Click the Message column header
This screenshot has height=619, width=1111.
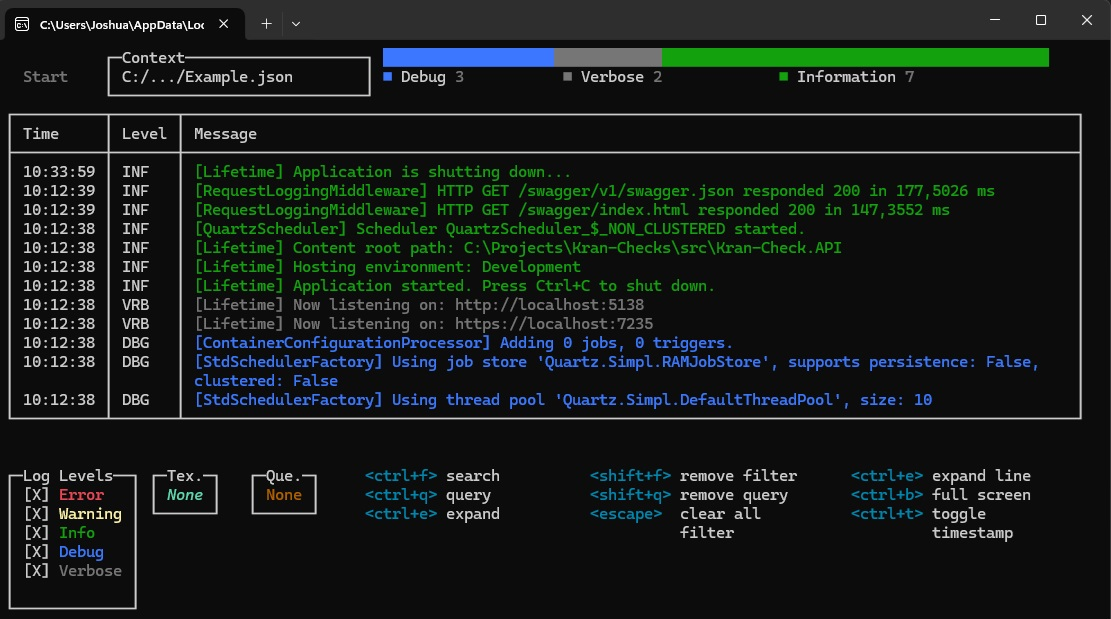point(225,134)
